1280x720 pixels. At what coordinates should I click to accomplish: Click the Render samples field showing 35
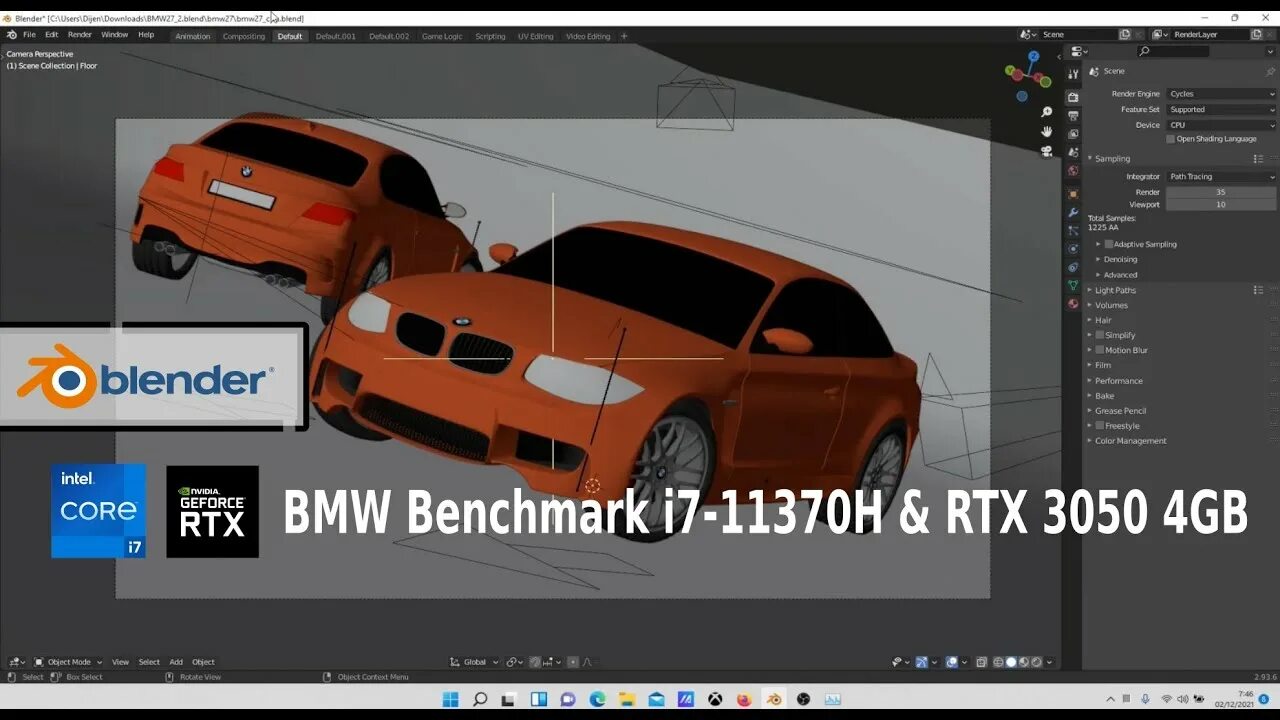[1221, 192]
